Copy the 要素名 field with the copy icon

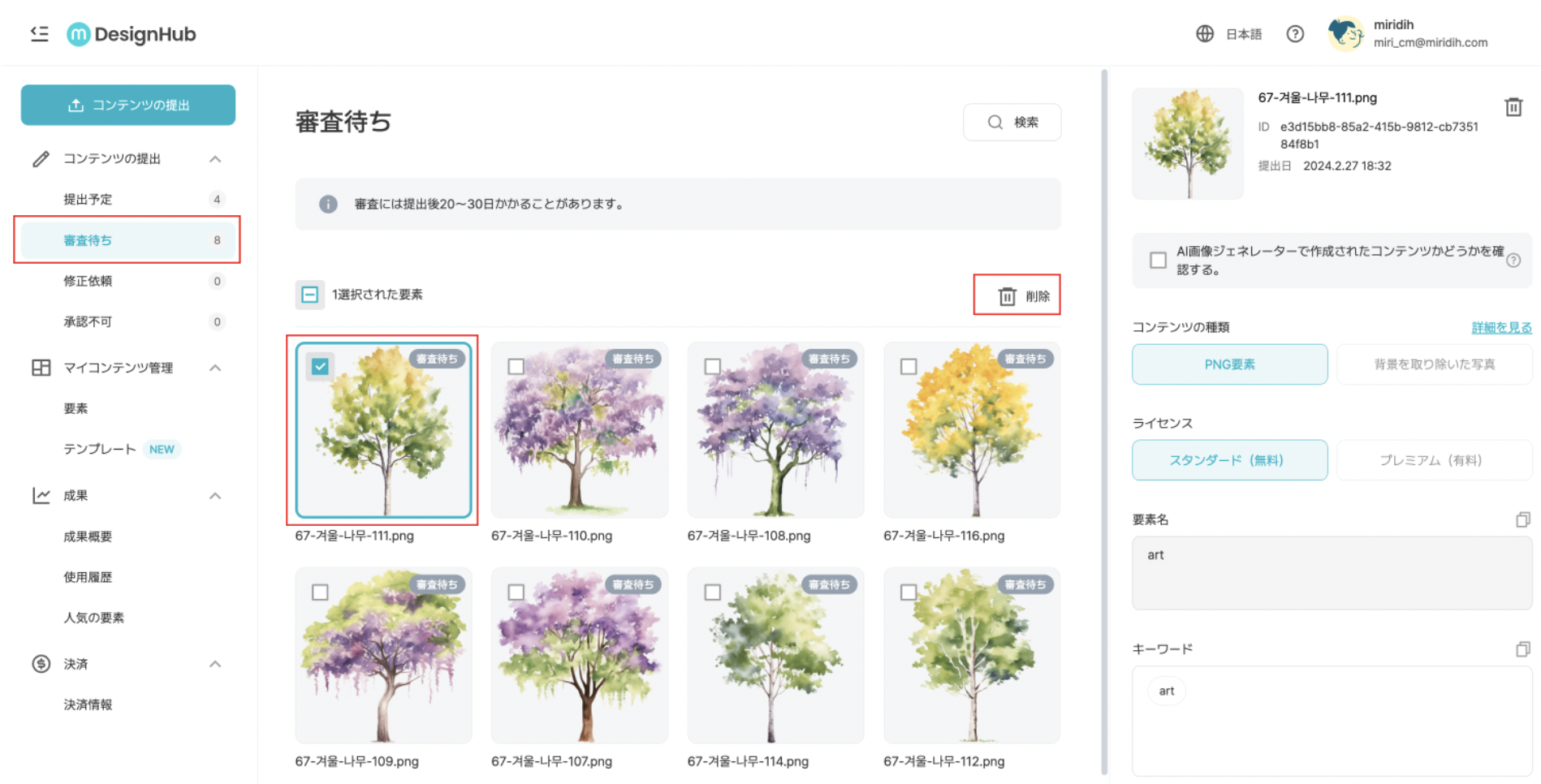pyautogui.click(x=1522, y=519)
